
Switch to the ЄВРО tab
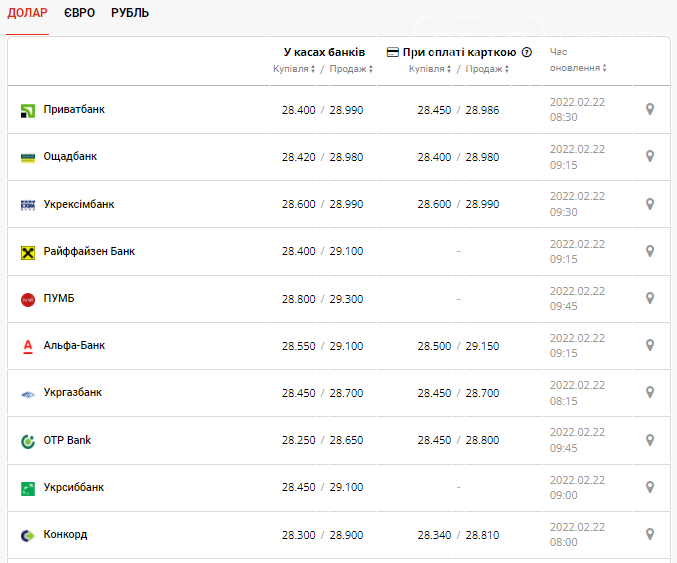(x=79, y=13)
